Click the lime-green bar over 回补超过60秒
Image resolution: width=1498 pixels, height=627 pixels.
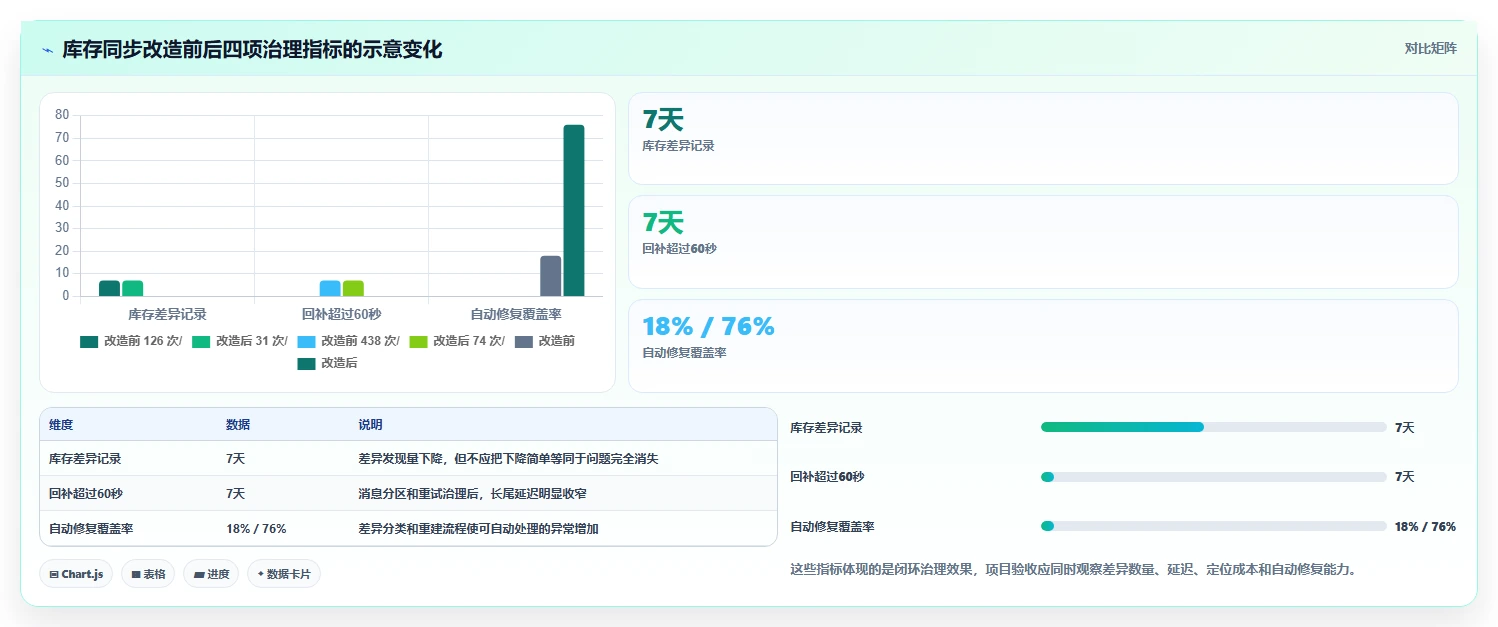pos(353,288)
